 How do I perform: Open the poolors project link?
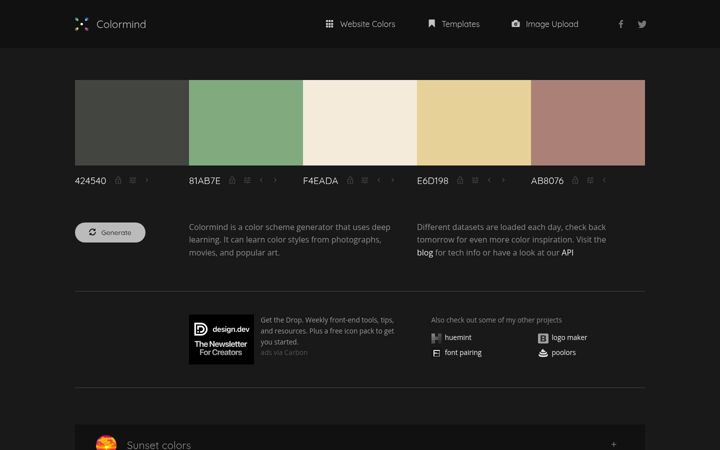(x=563, y=353)
